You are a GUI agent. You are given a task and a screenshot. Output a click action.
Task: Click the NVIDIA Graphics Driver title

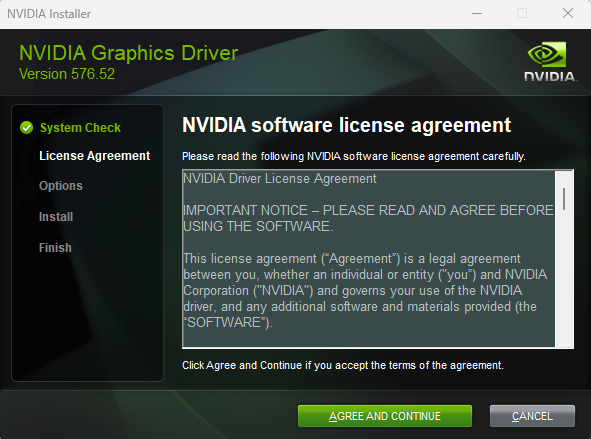129,53
